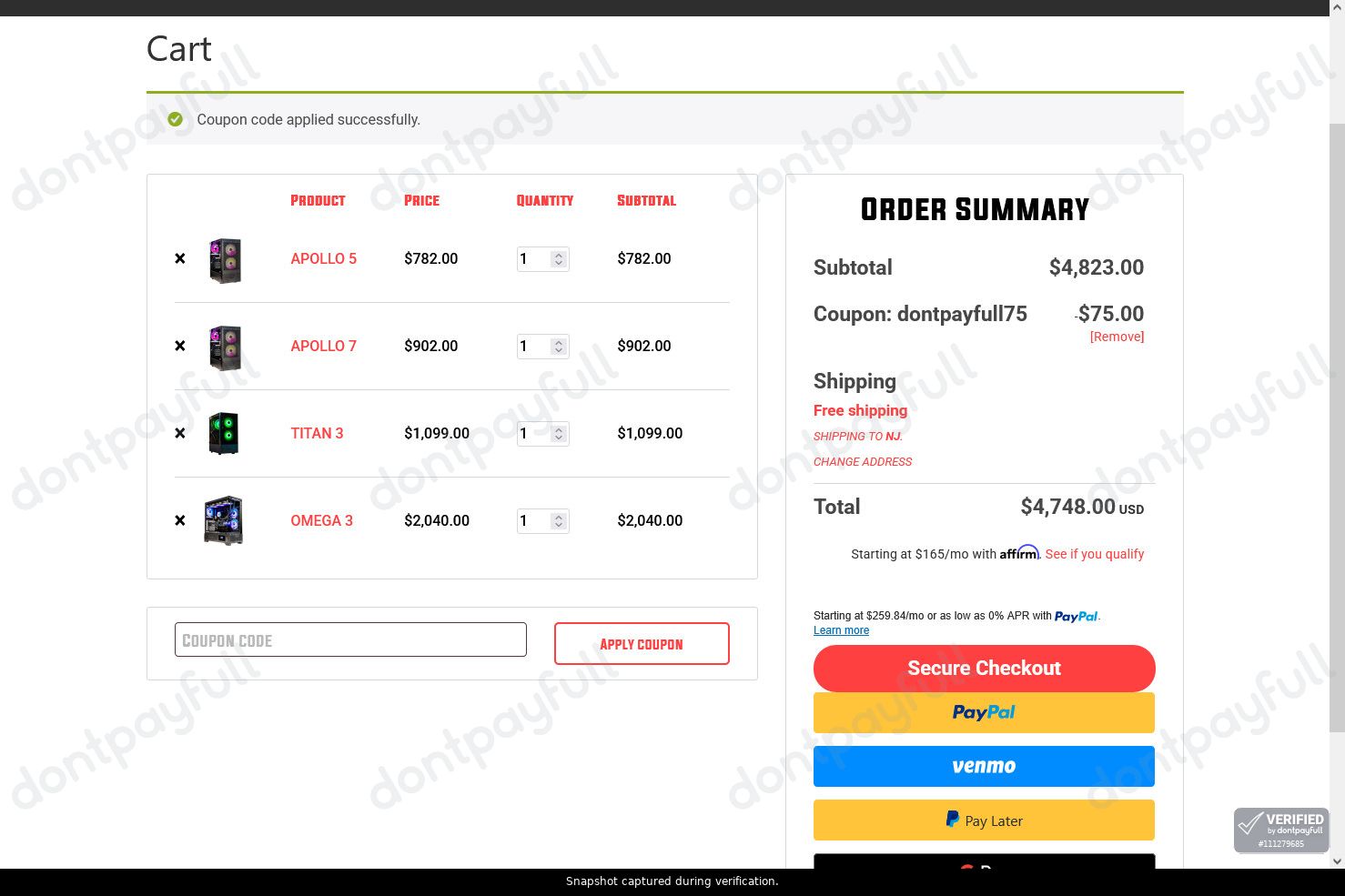Open APOLLO 7 product thumbnail

pos(224,347)
